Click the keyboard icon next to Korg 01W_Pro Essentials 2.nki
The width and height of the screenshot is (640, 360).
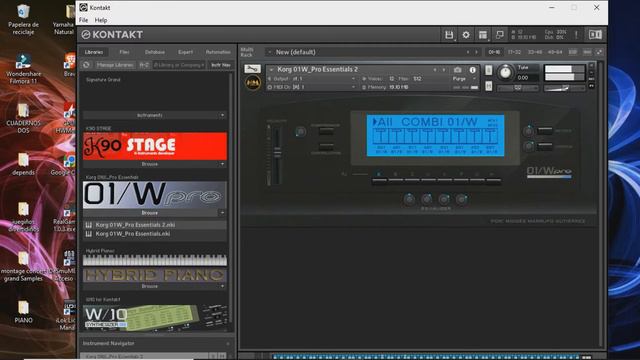[x=89, y=225]
